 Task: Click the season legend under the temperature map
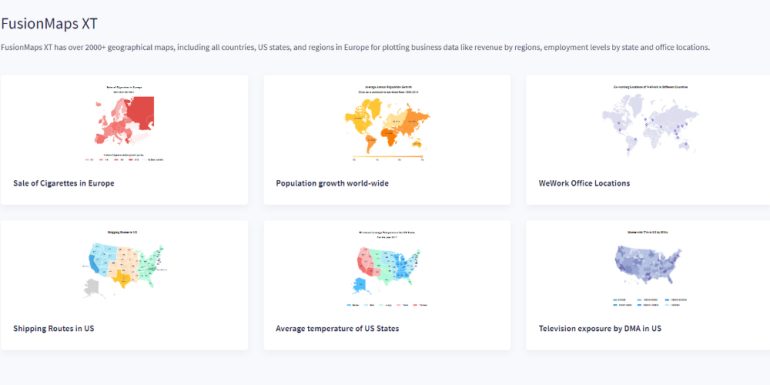387,305
